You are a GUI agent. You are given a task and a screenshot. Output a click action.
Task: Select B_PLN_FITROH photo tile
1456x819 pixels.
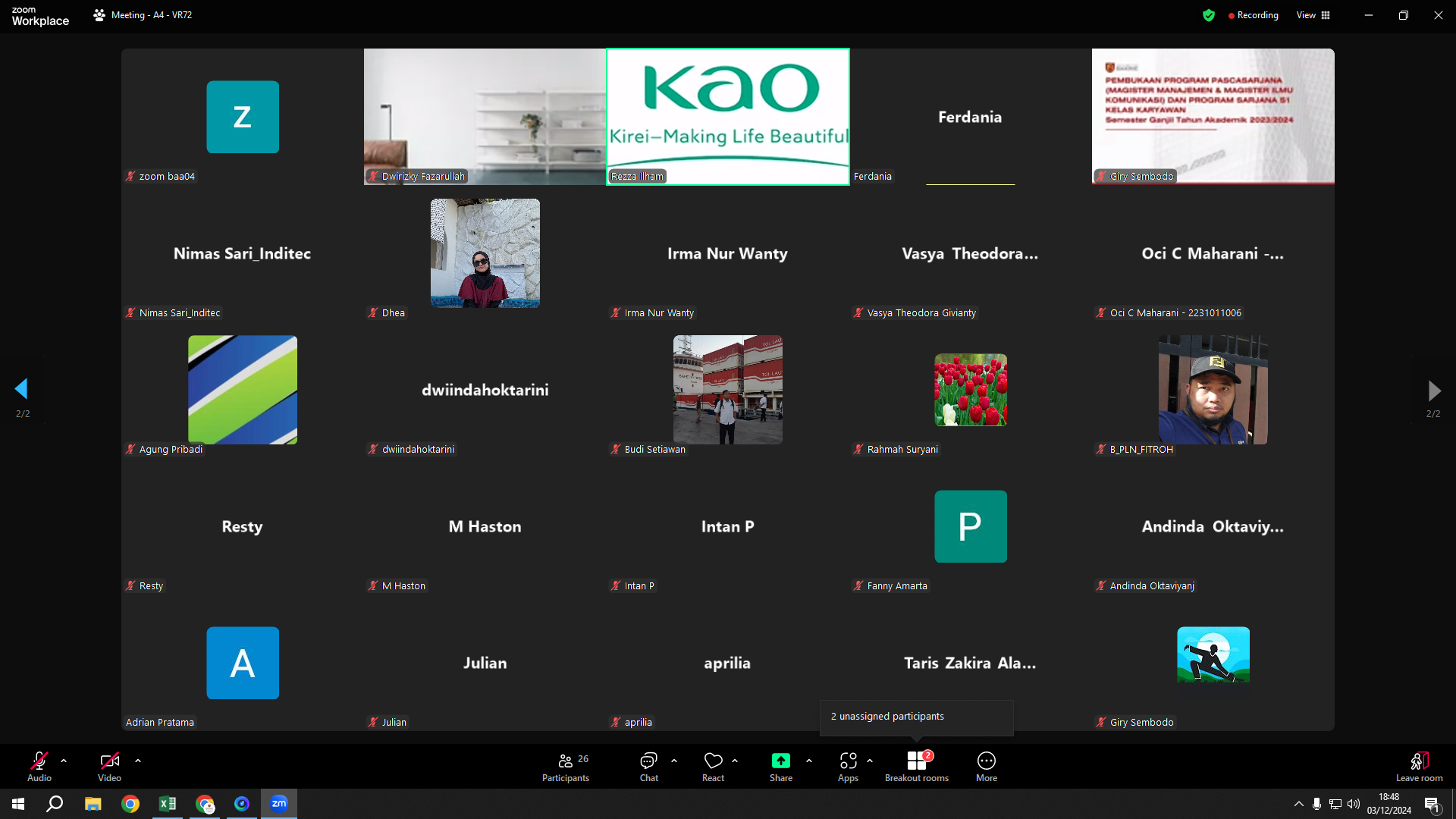coord(1213,390)
